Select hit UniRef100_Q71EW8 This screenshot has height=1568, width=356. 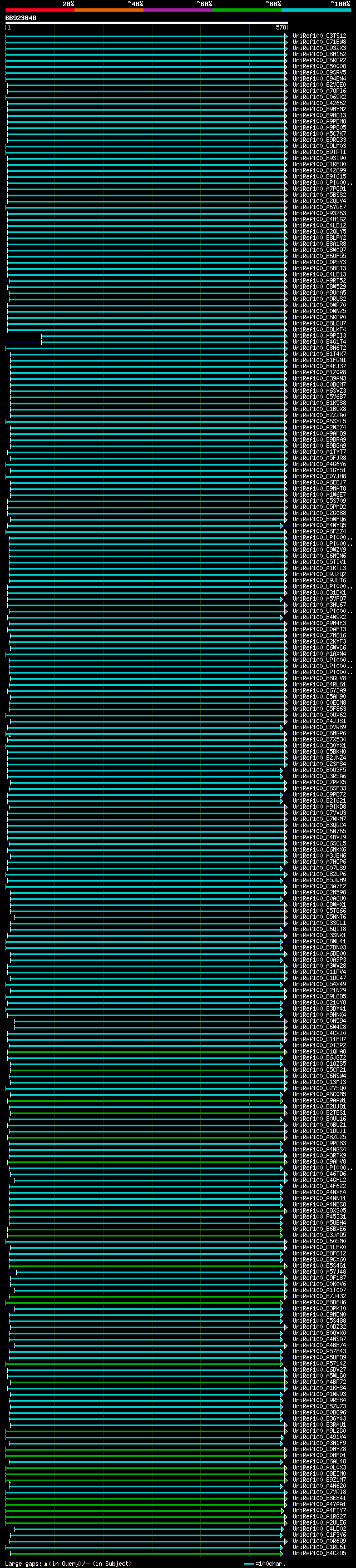point(319,42)
